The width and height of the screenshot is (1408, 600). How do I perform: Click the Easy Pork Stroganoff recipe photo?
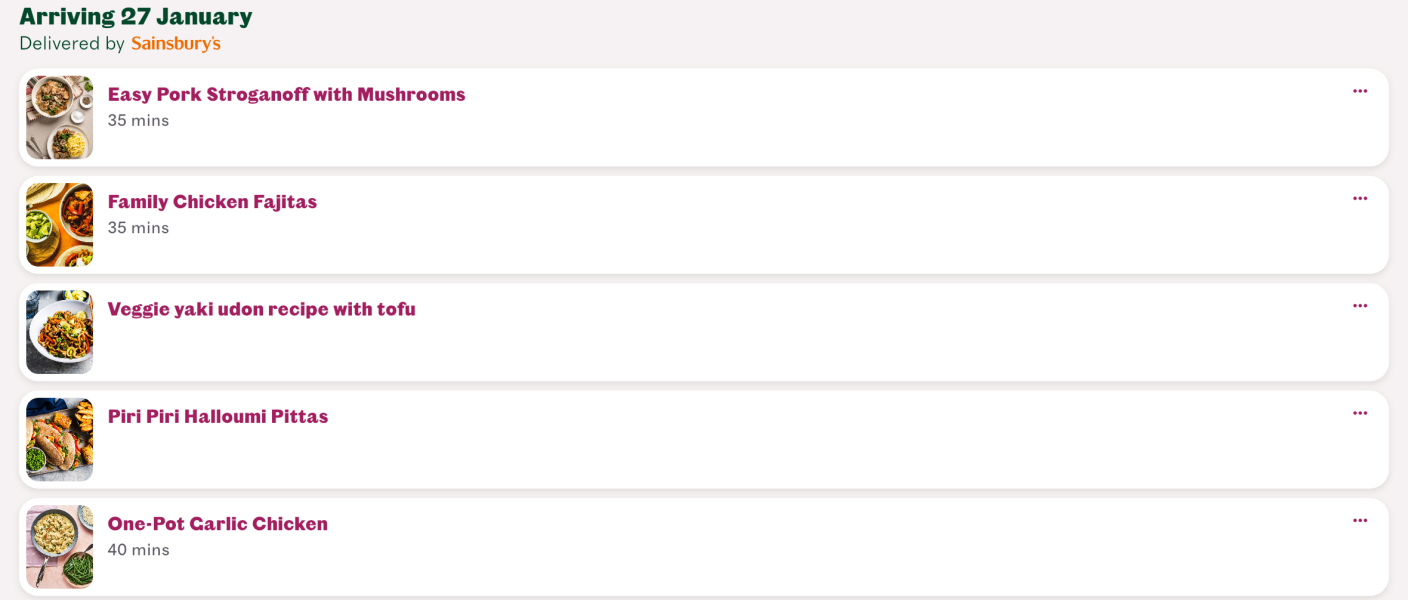[60, 117]
